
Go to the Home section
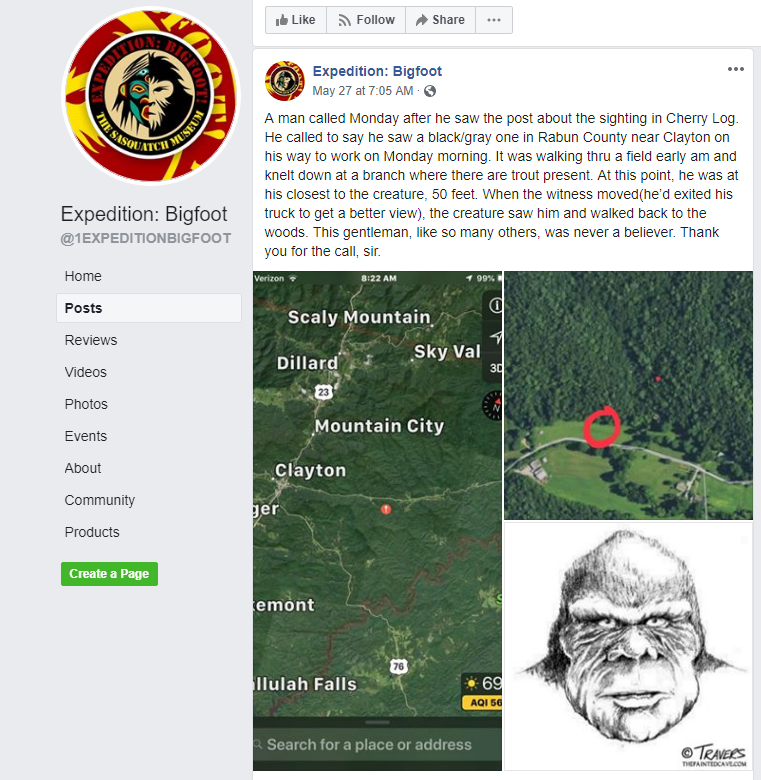point(83,276)
